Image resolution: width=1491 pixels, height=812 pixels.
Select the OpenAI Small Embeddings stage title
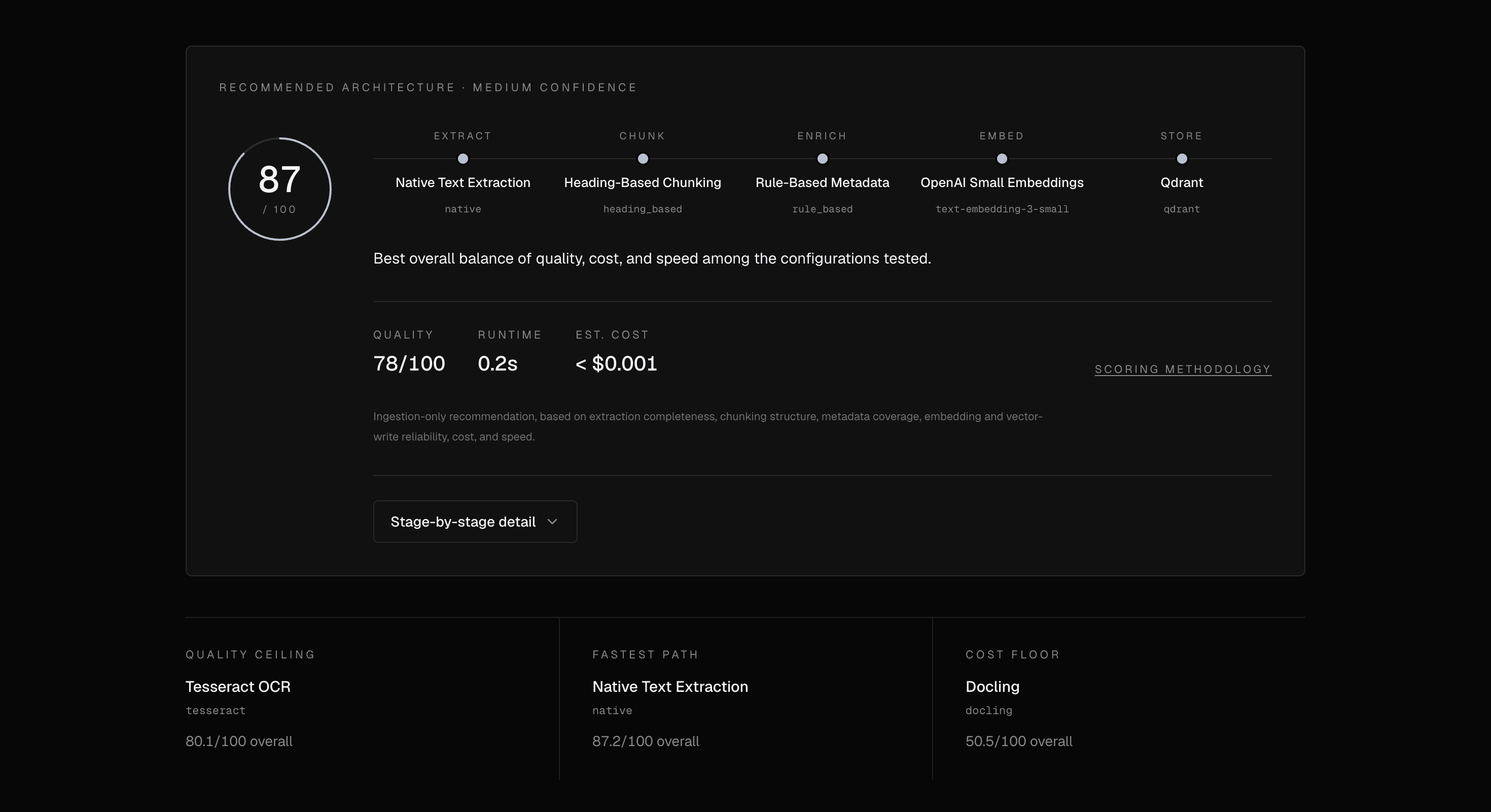click(1002, 183)
